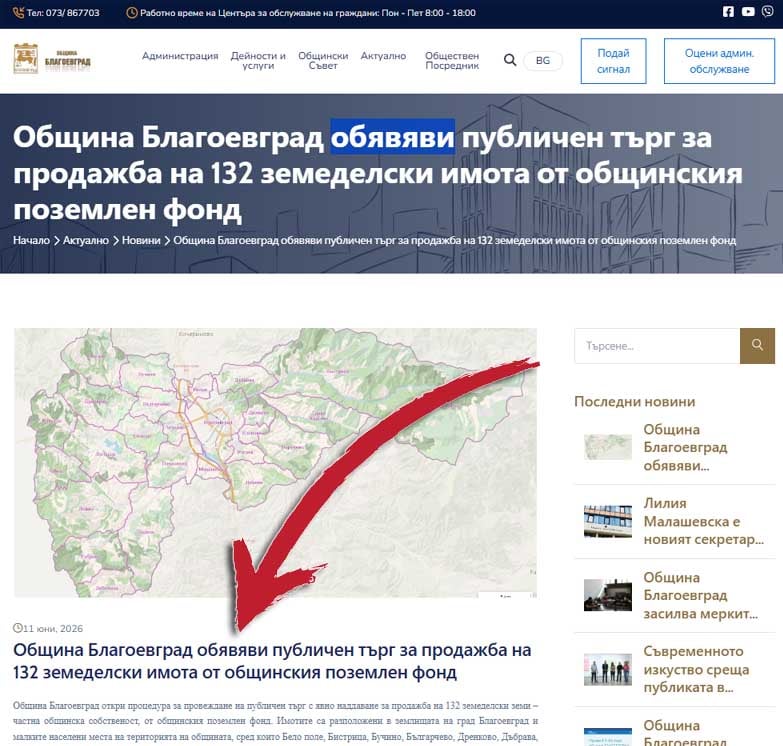This screenshot has width=783, height=746.
Task: Click the article title below the date
Action: [x=272, y=661]
